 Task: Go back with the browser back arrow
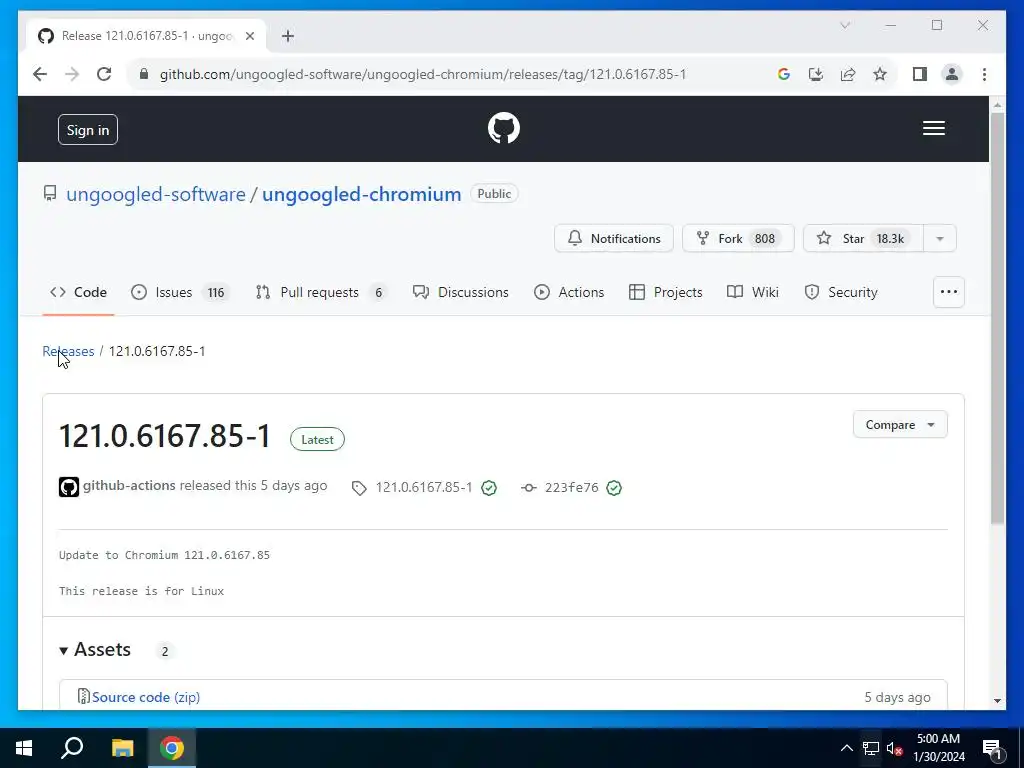click(x=40, y=74)
